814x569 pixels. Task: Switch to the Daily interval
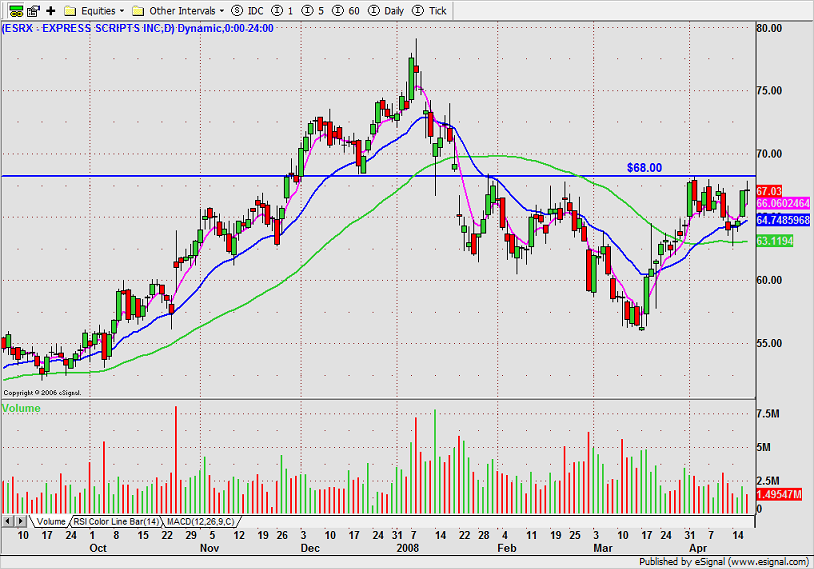pyautogui.click(x=386, y=11)
